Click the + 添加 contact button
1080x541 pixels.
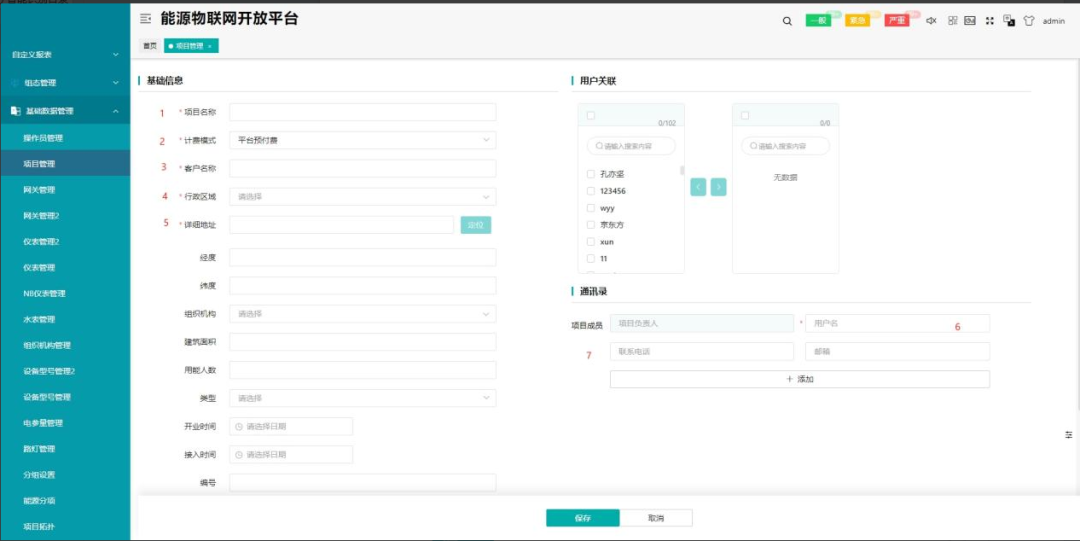800,379
